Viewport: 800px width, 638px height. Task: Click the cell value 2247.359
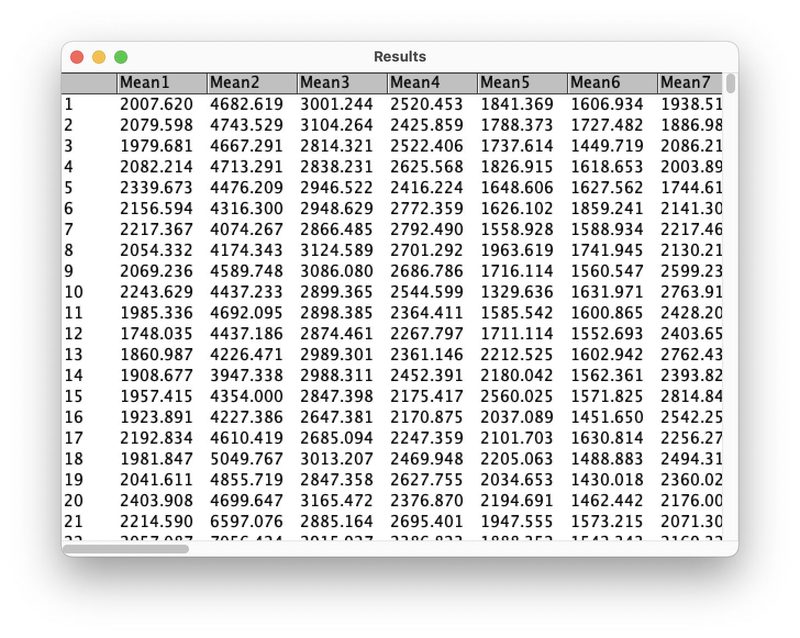click(427, 438)
